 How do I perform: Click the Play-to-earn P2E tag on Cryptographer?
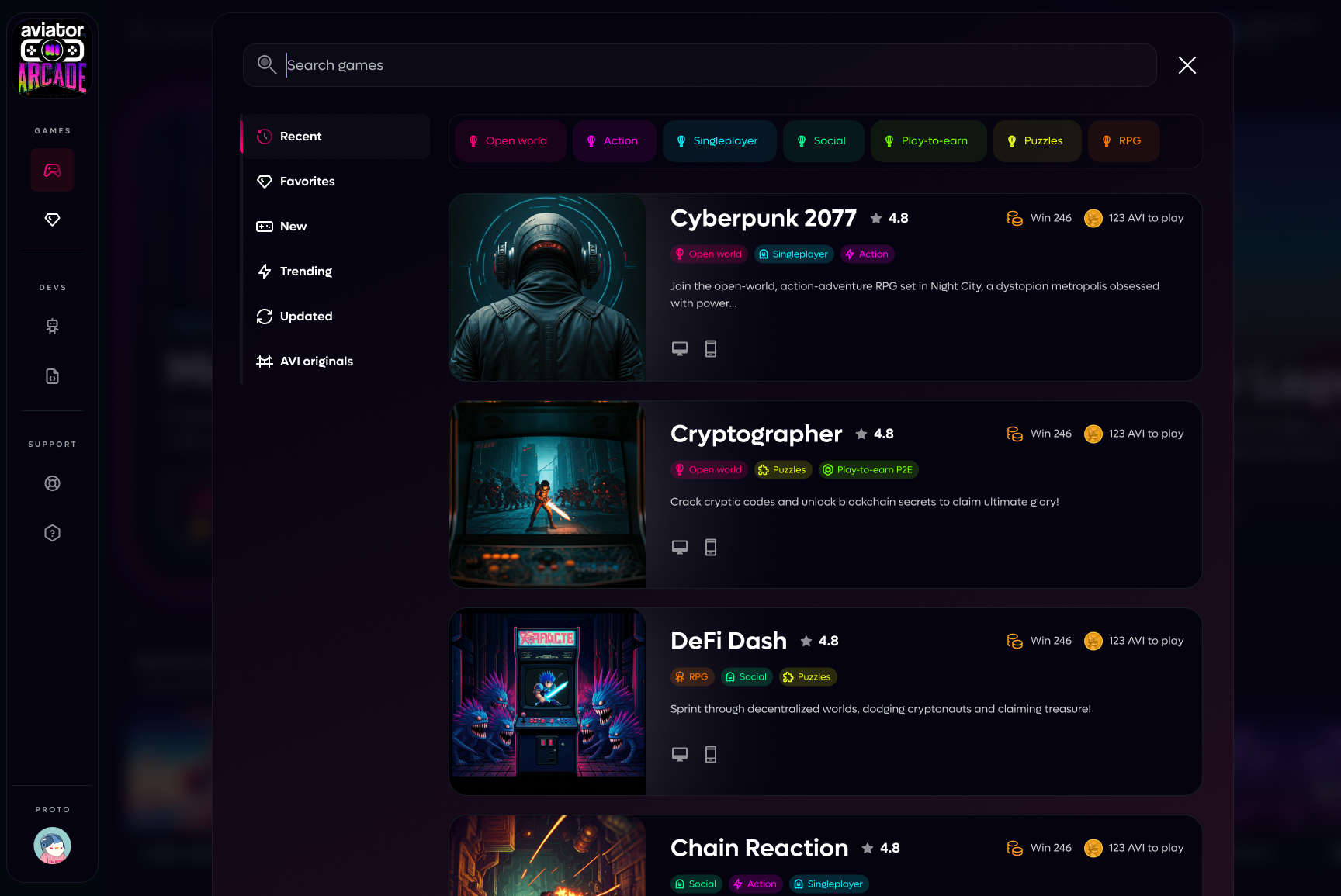[868, 470]
